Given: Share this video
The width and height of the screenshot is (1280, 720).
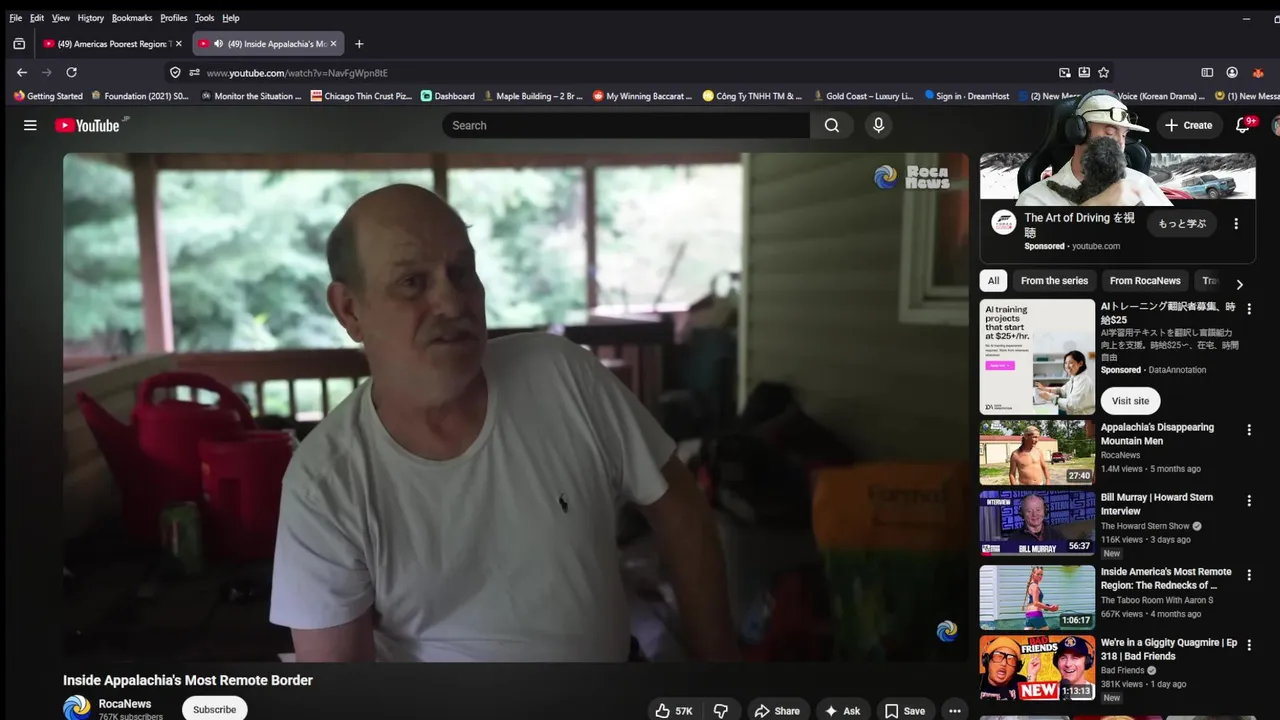Looking at the screenshot, I should [x=777, y=711].
